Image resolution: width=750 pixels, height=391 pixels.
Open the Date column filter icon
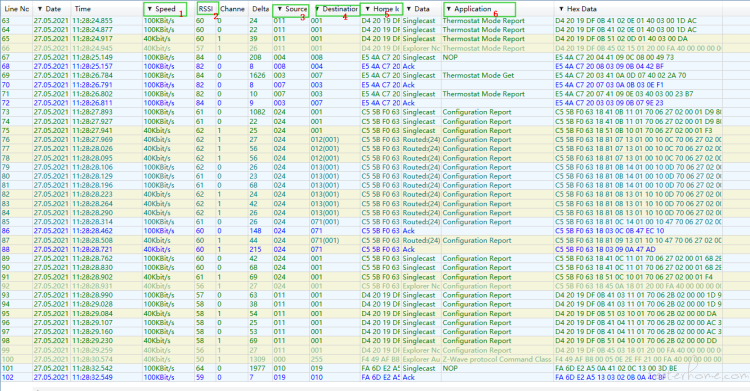pyautogui.click(x=40, y=9)
